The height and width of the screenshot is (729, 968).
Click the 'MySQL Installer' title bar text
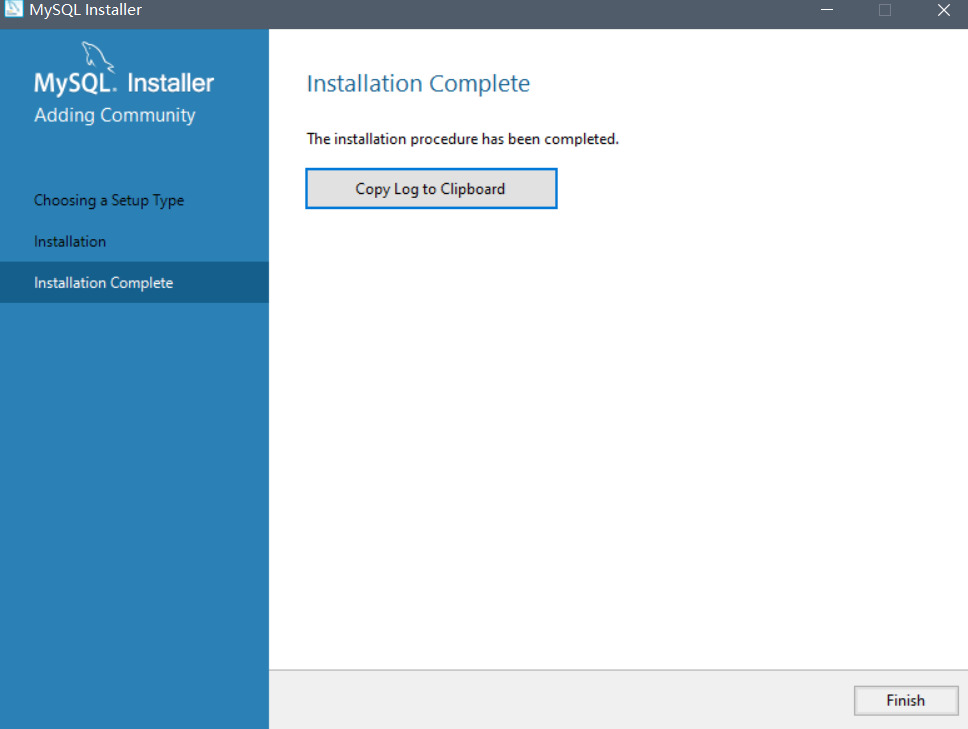[x=85, y=10]
